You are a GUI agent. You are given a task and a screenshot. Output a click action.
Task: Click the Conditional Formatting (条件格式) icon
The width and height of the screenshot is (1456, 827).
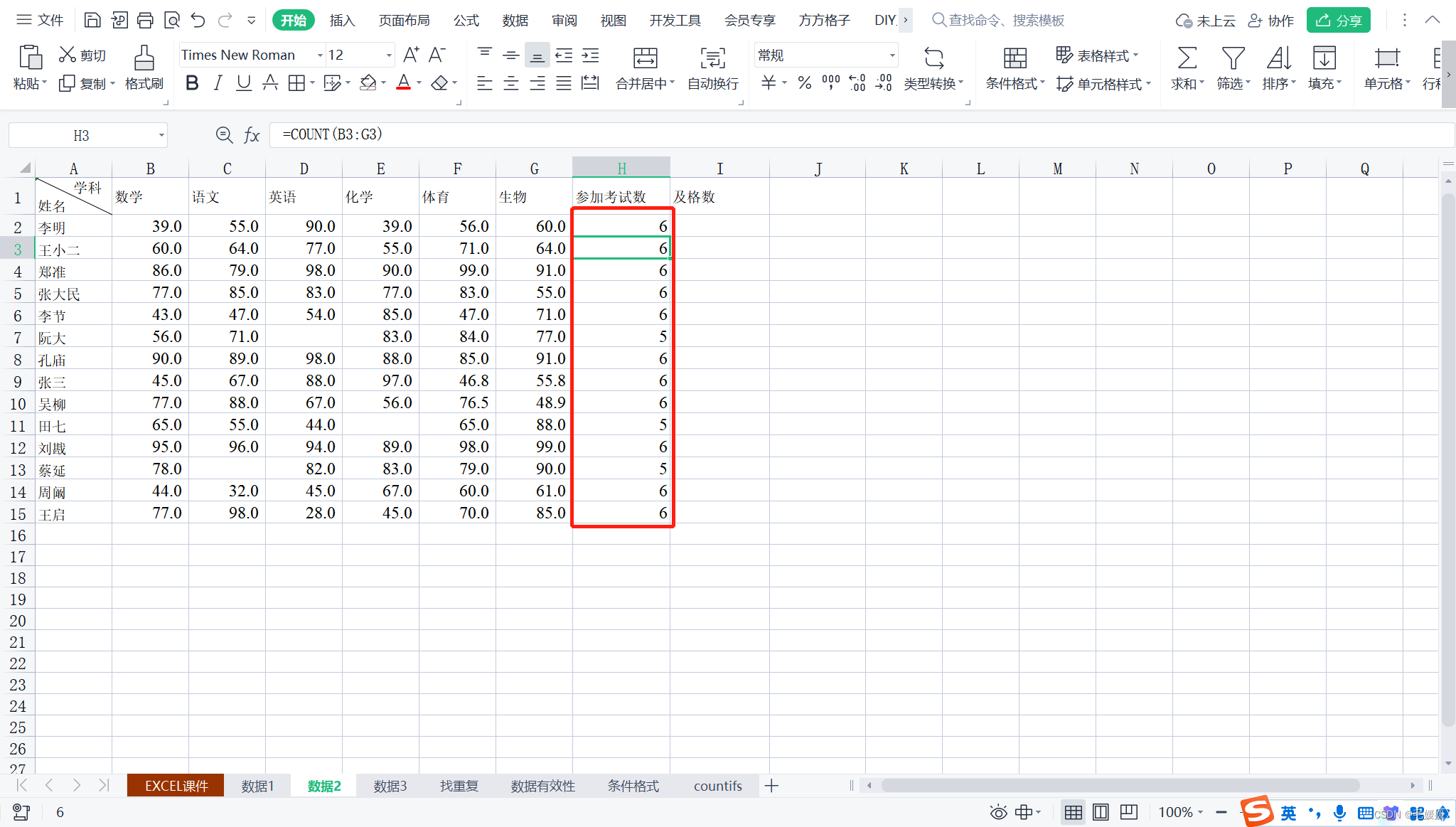(x=1015, y=58)
